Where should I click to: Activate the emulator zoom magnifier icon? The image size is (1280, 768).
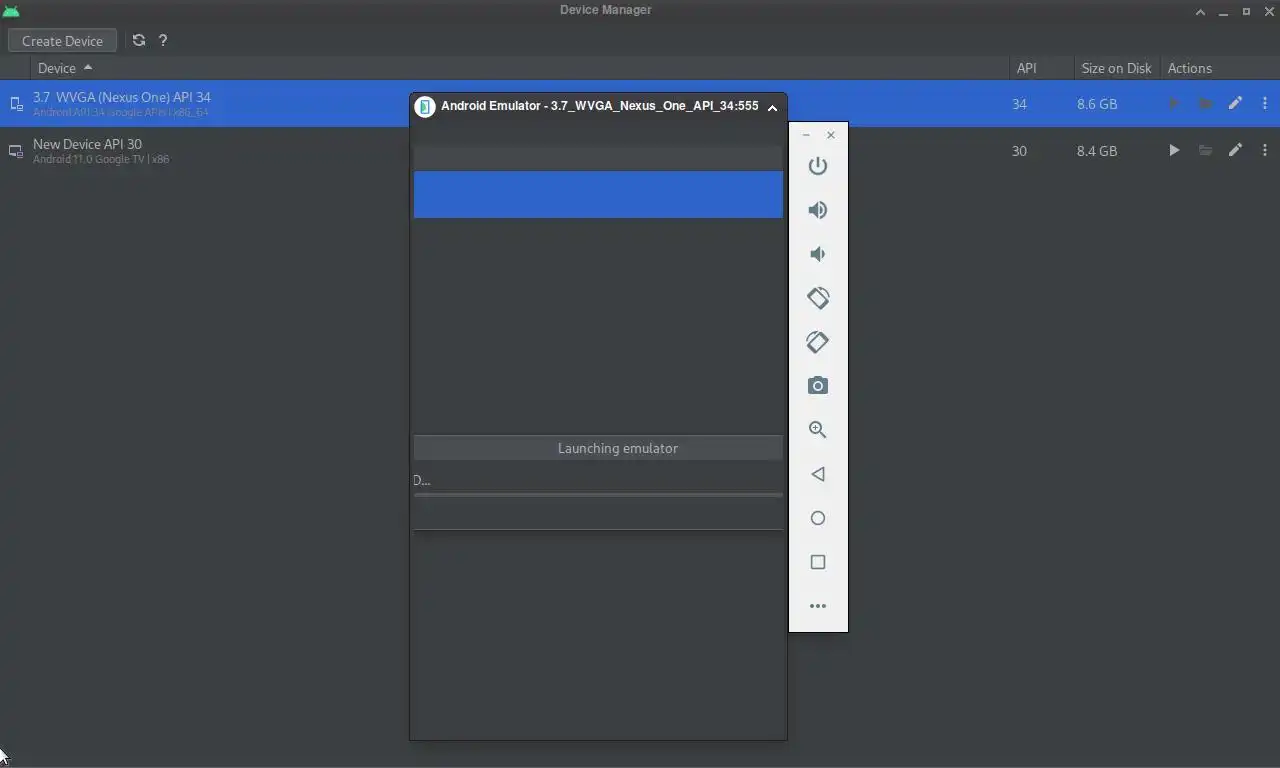click(x=818, y=430)
